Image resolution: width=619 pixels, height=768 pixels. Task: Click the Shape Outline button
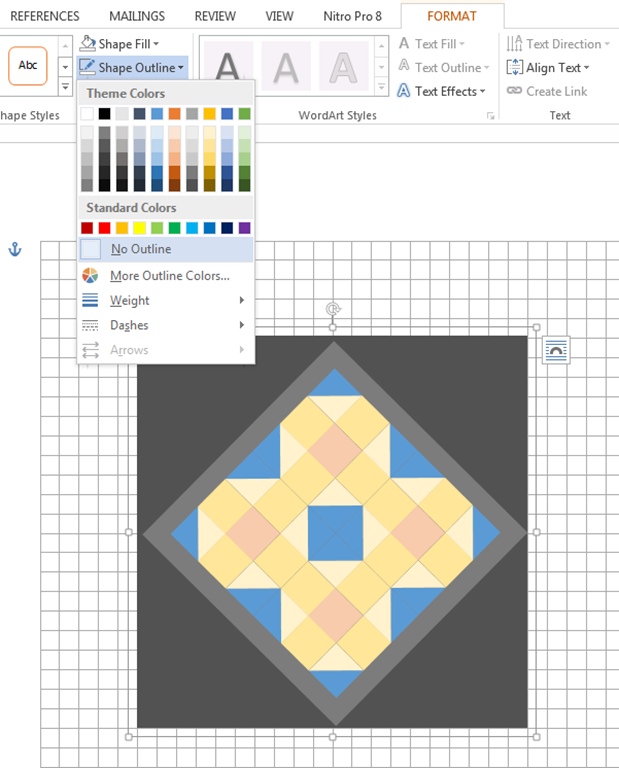click(x=132, y=67)
